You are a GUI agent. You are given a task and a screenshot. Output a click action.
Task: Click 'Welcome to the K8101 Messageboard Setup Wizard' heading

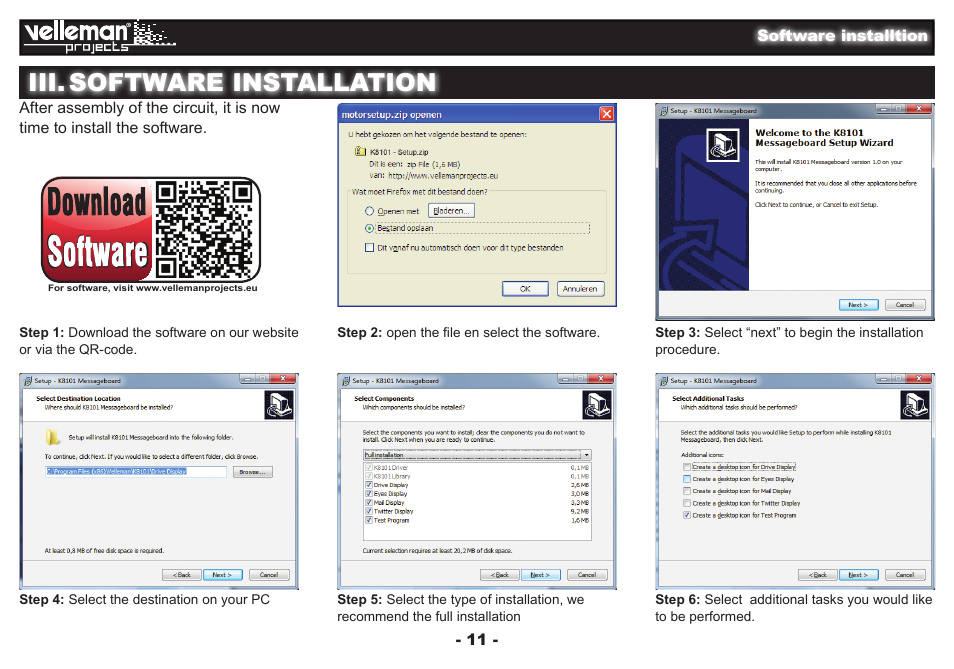pos(824,137)
